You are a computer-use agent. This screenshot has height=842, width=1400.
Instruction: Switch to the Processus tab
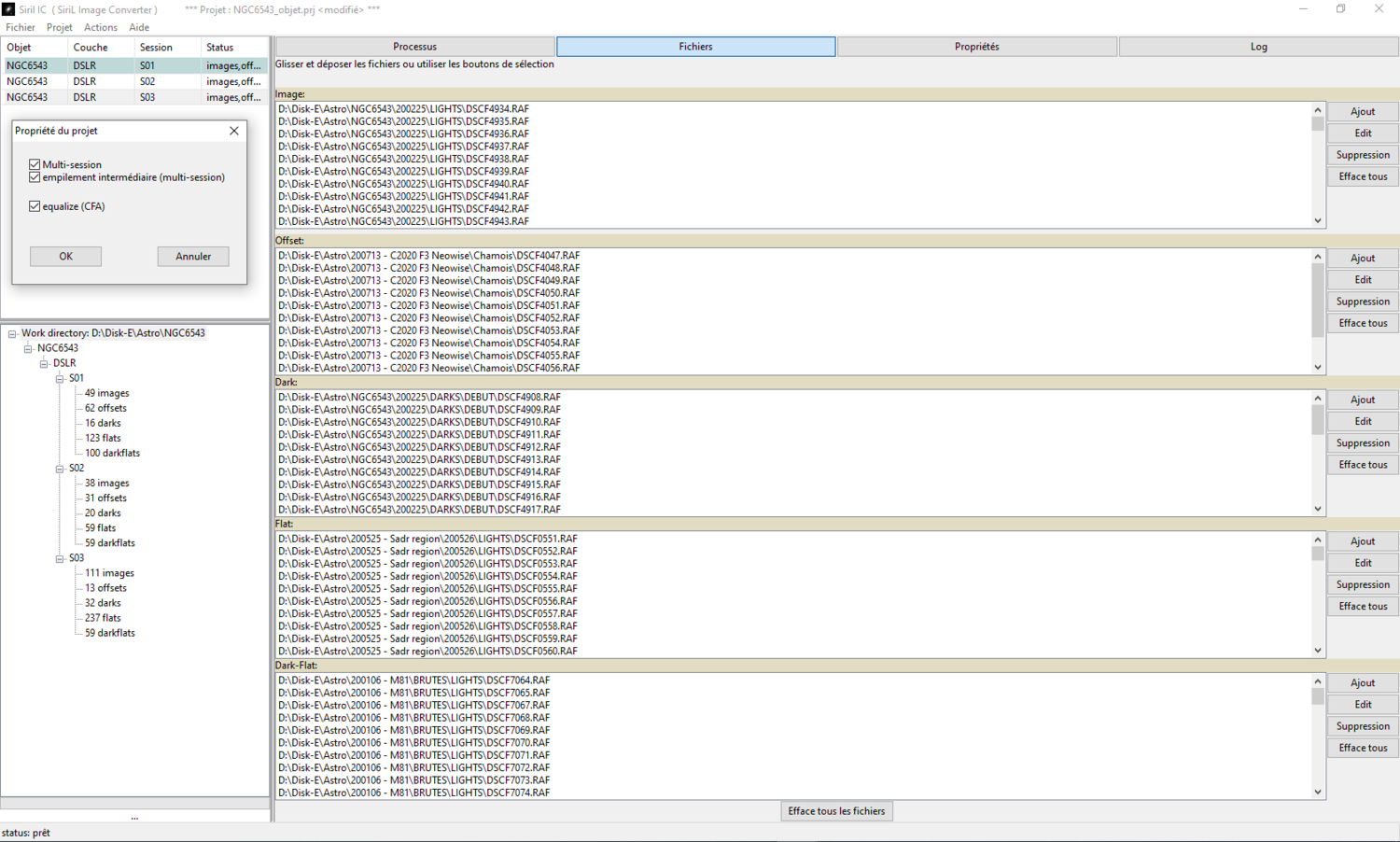[x=415, y=47]
